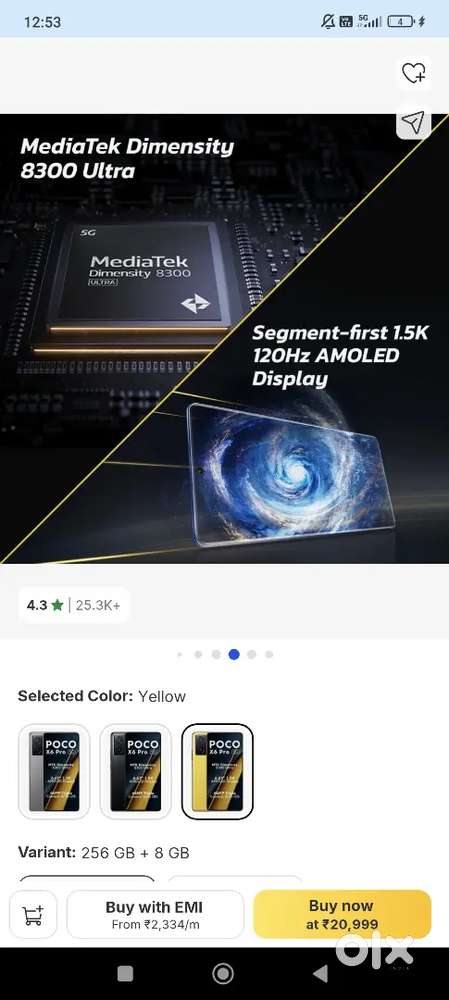
Task: Go to the third carousel image dot
Action: [x=216, y=654]
